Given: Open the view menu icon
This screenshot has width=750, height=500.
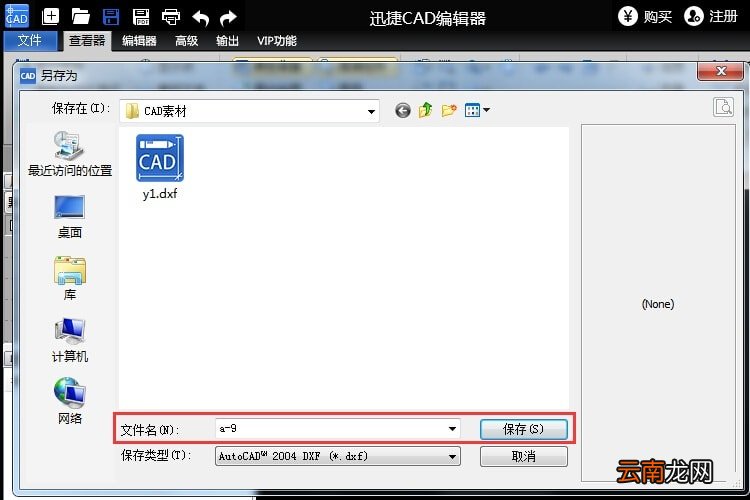Looking at the screenshot, I should (x=477, y=111).
